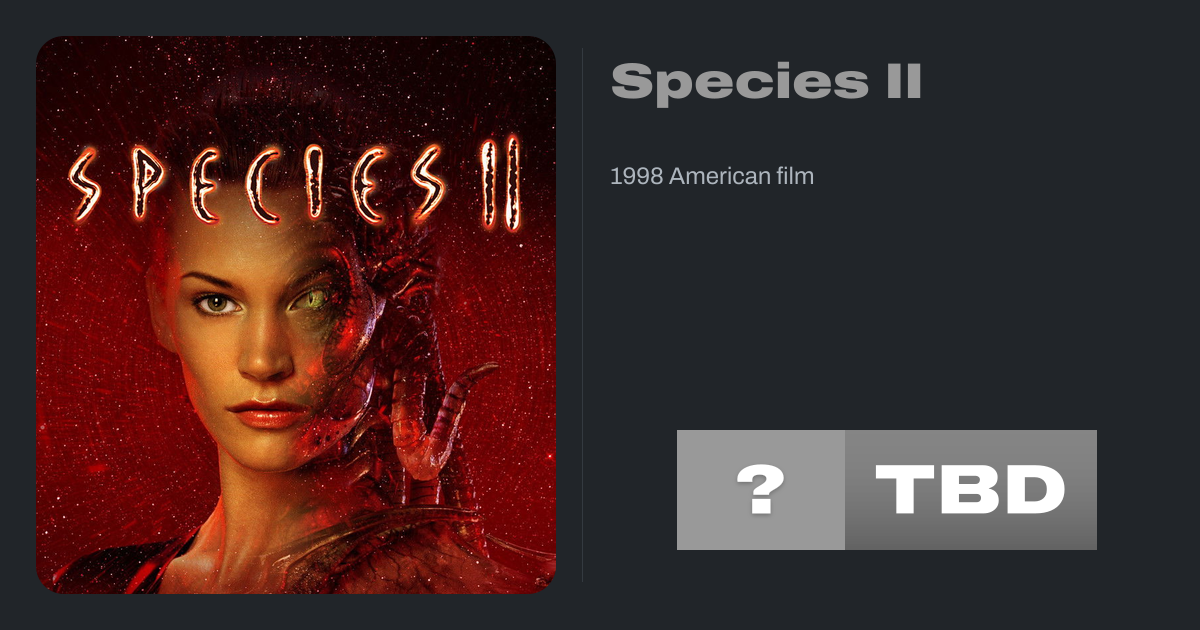Image resolution: width=1200 pixels, height=630 pixels.
Task: Click the glowing SPECIES logo on the poster
Action: 255,185
